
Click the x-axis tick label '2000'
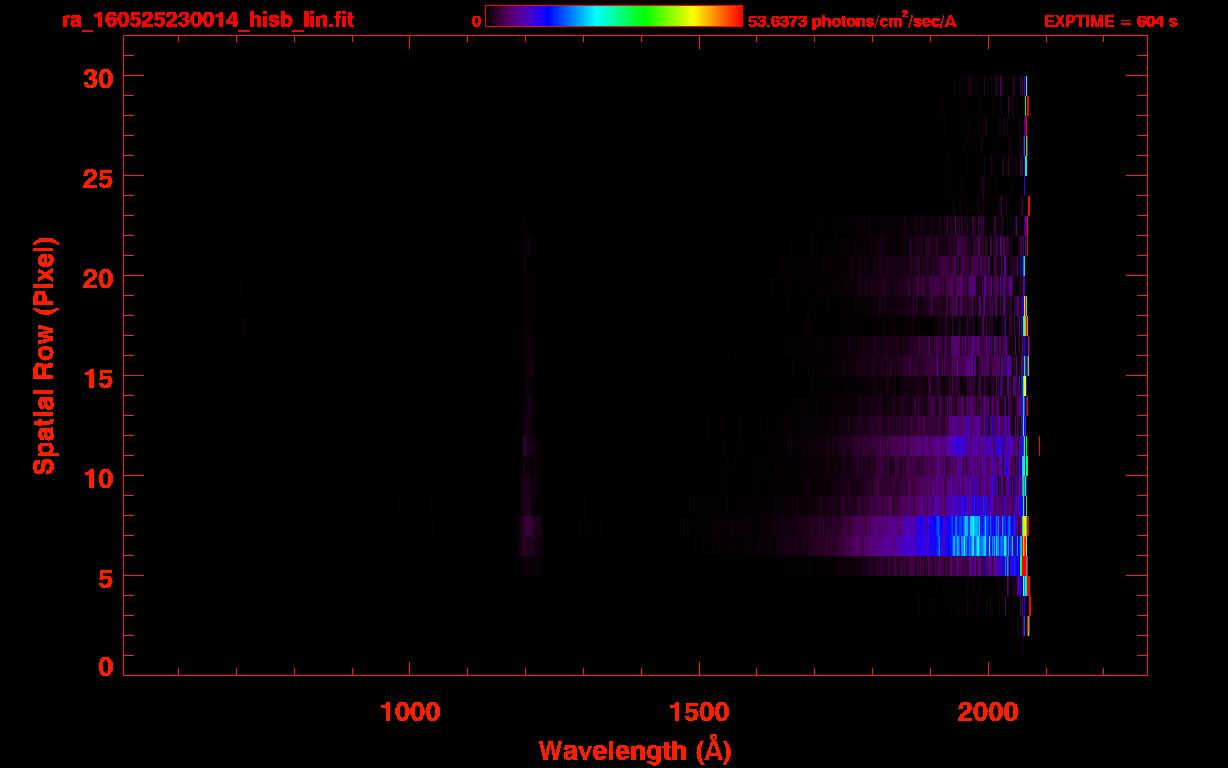(988, 712)
